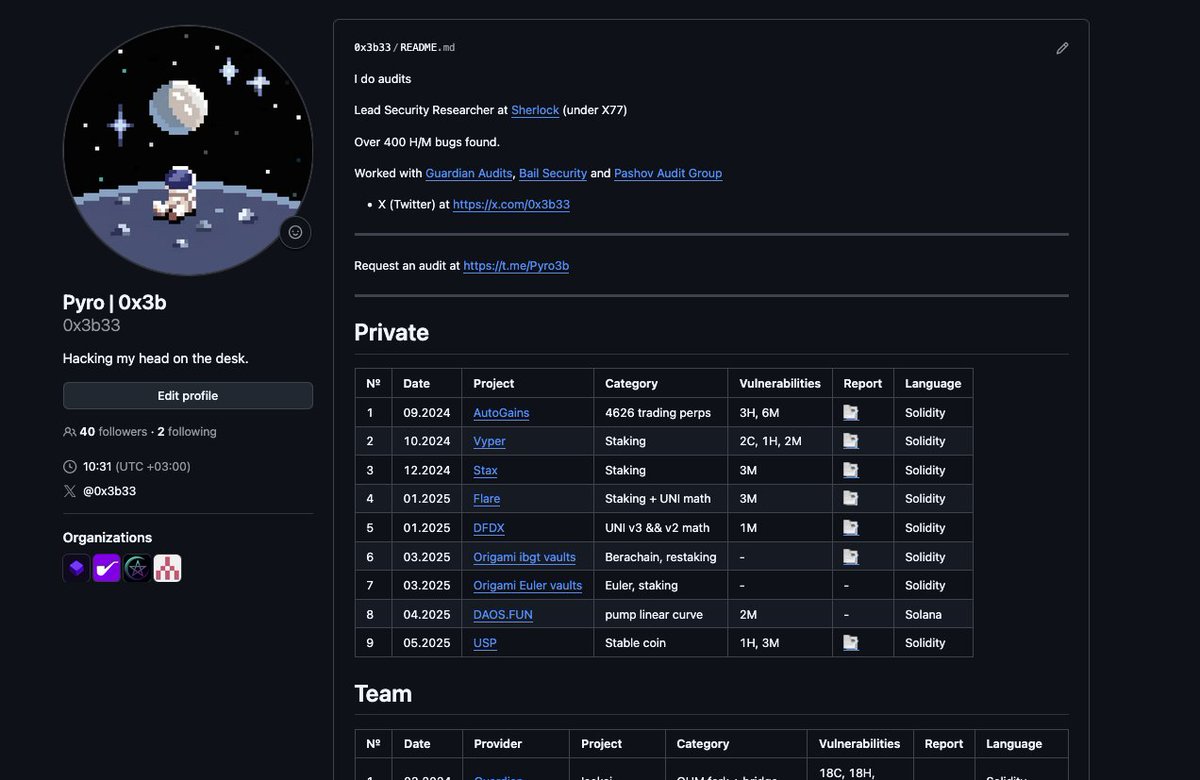Open the Pashov Audit Group link

(668, 173)
